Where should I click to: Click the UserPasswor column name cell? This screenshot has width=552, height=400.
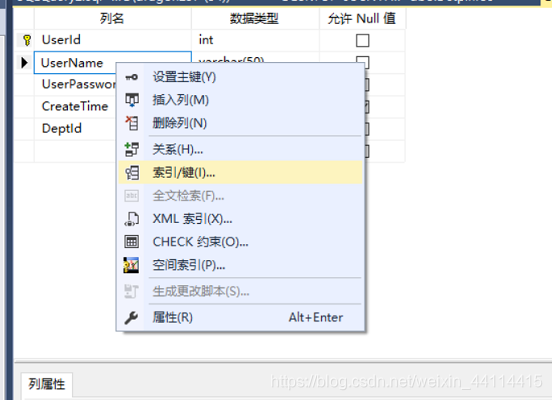point(75,85)
